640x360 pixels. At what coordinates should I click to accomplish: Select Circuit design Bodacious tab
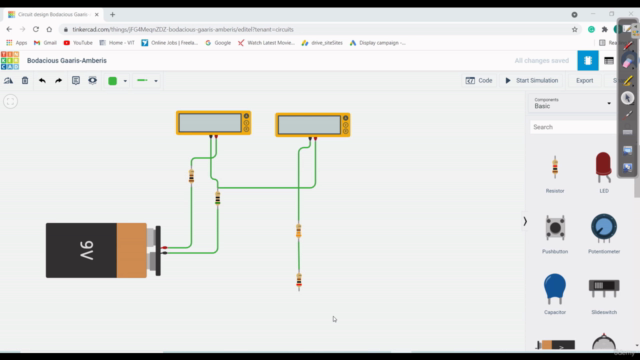coord(53,14)
